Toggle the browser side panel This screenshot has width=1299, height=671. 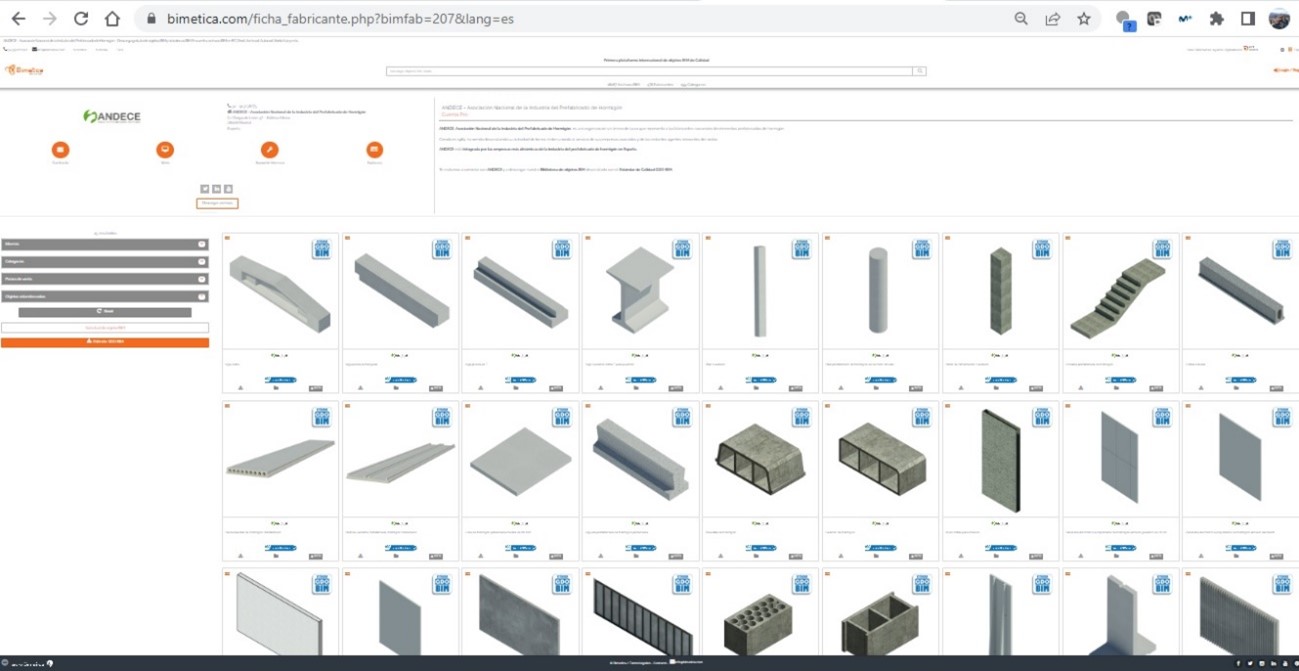[1248, 18]
